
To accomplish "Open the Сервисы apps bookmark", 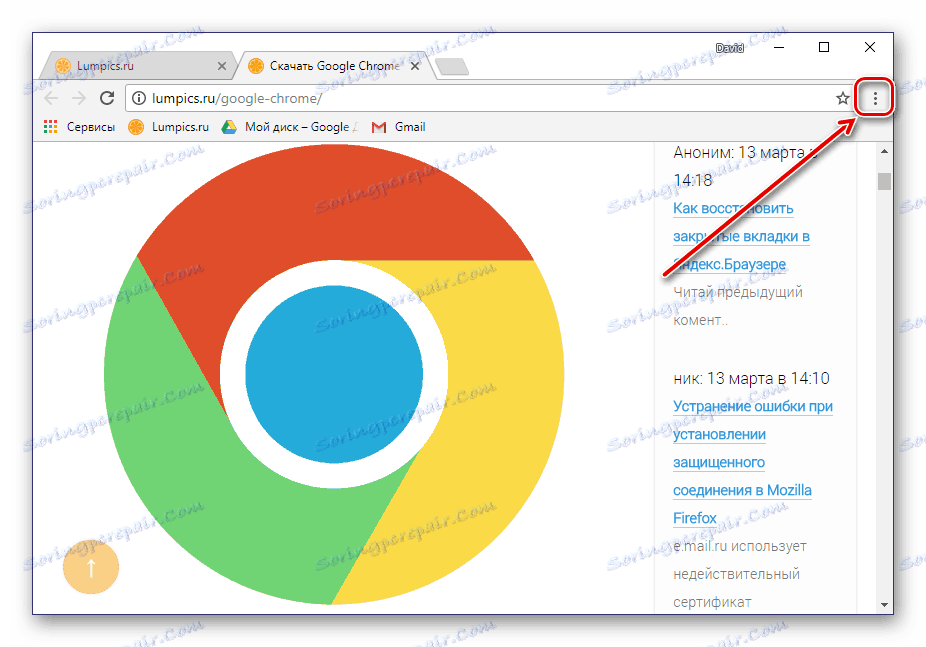I will pyautogui.click(x=79, y=127).
